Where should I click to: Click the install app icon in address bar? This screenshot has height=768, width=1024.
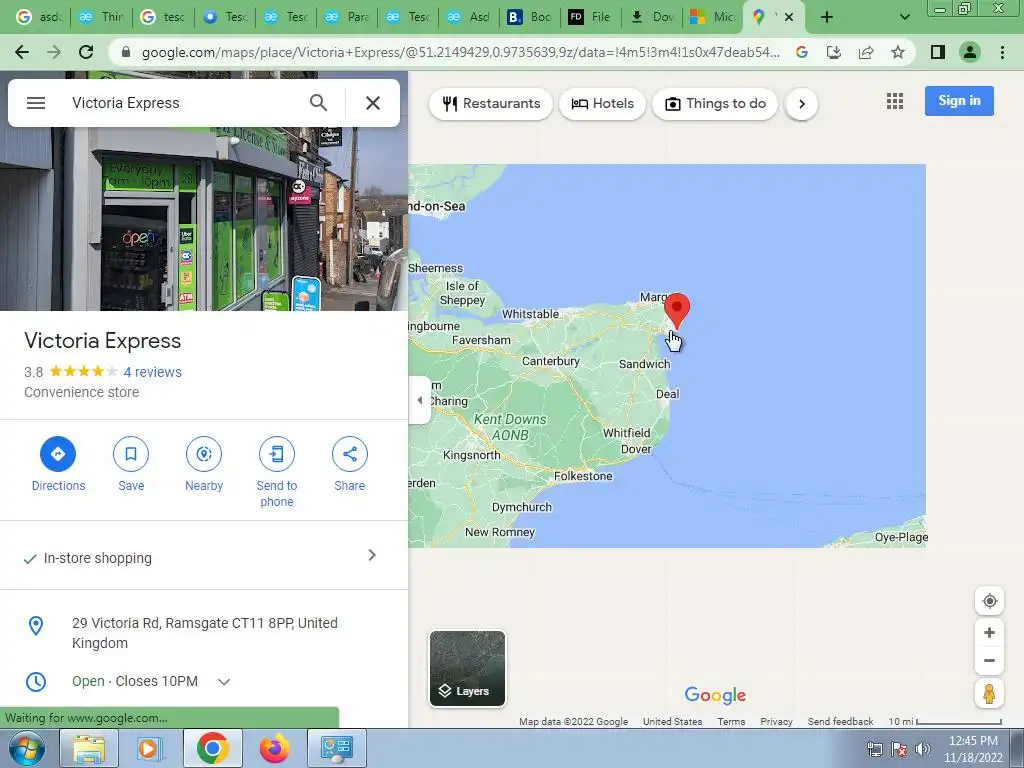pyautogui.click(x=834, y=52)
